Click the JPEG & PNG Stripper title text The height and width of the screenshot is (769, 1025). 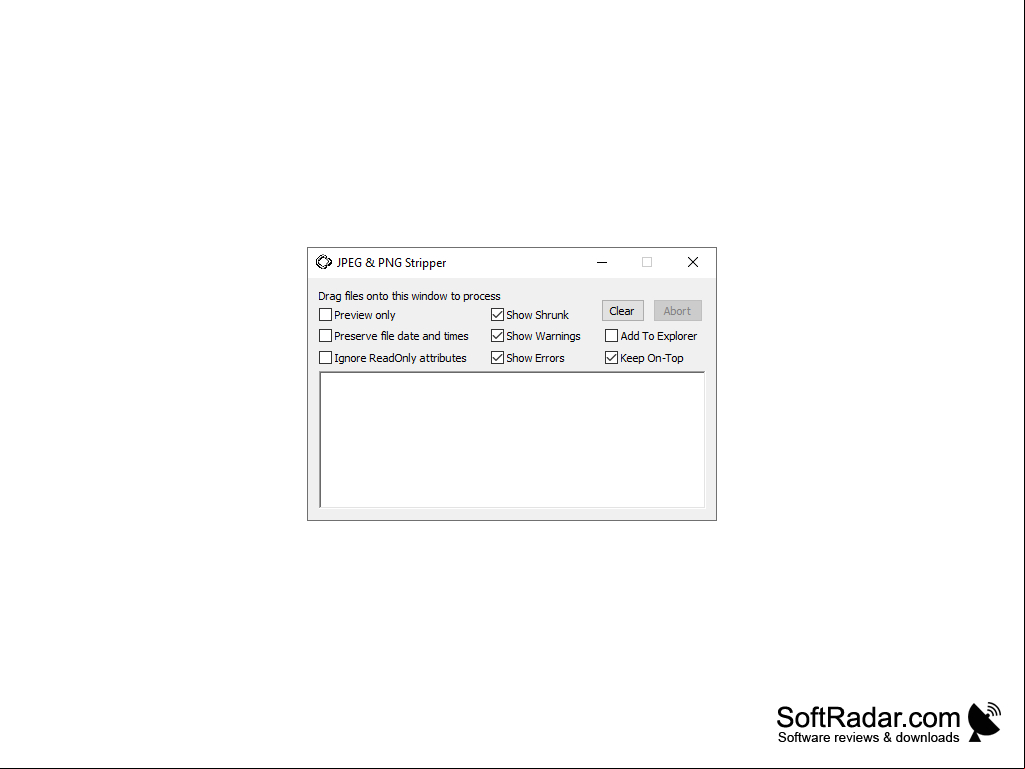392,263
